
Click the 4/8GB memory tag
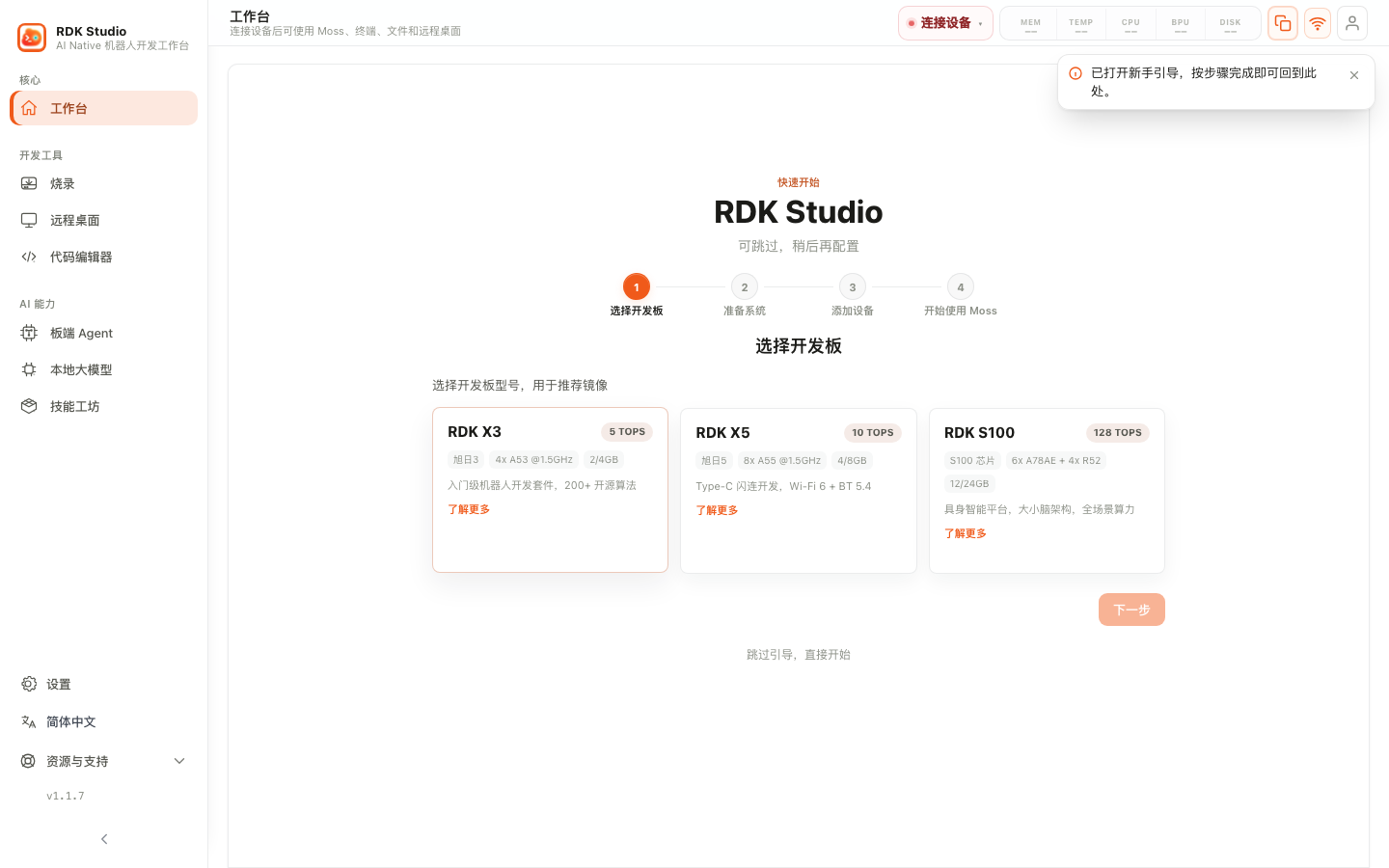[852, 461]
